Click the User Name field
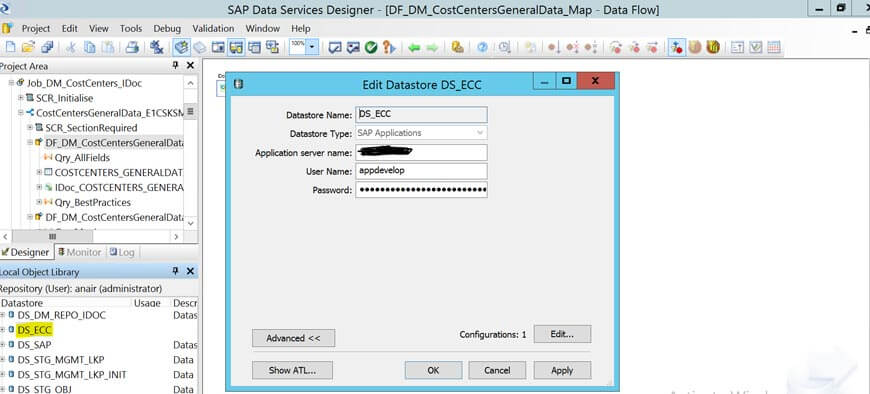Screen dimensions: 870x394 coord(421,171)
